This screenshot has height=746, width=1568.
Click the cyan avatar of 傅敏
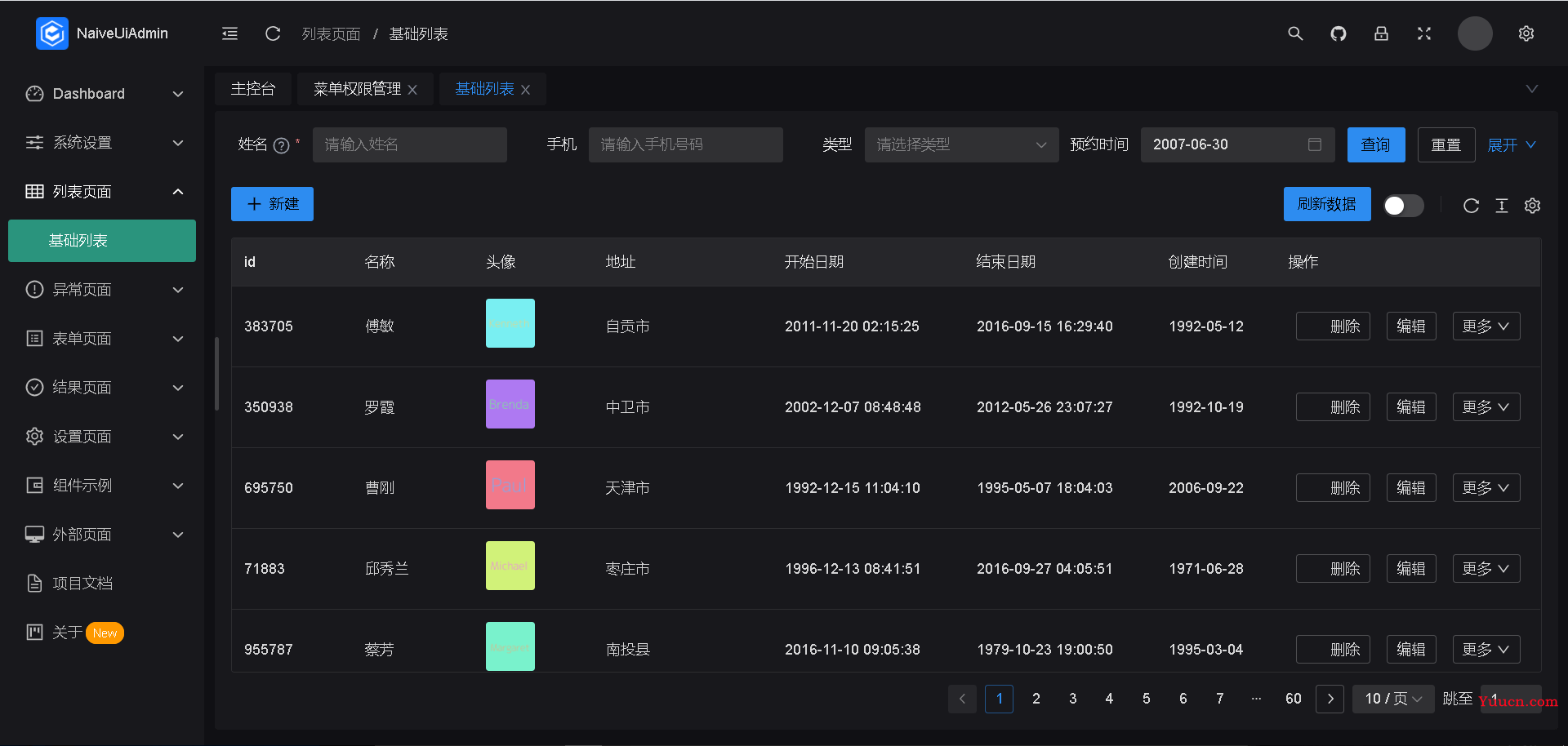point(510,323)
